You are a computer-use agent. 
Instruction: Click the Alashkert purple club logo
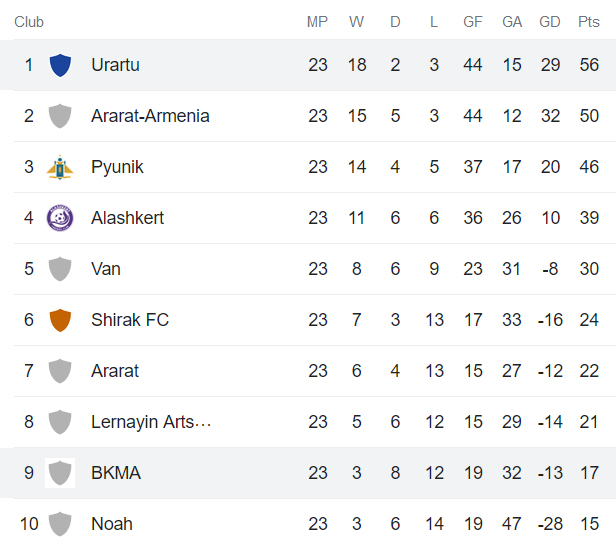[60, 218]
